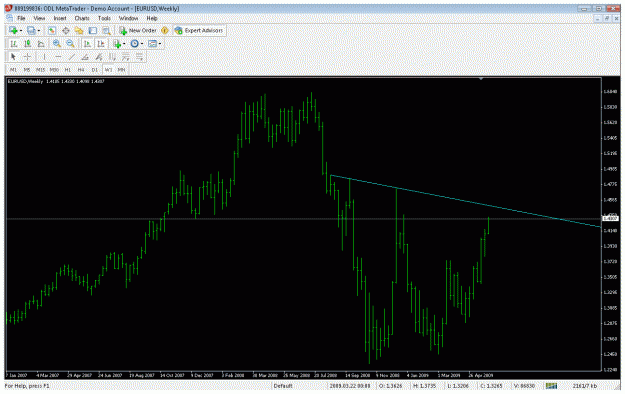The width and height of the screenshot is (625, 394).
Task: Toggle the Data Window crosshair icon
Action: [65, 30]
